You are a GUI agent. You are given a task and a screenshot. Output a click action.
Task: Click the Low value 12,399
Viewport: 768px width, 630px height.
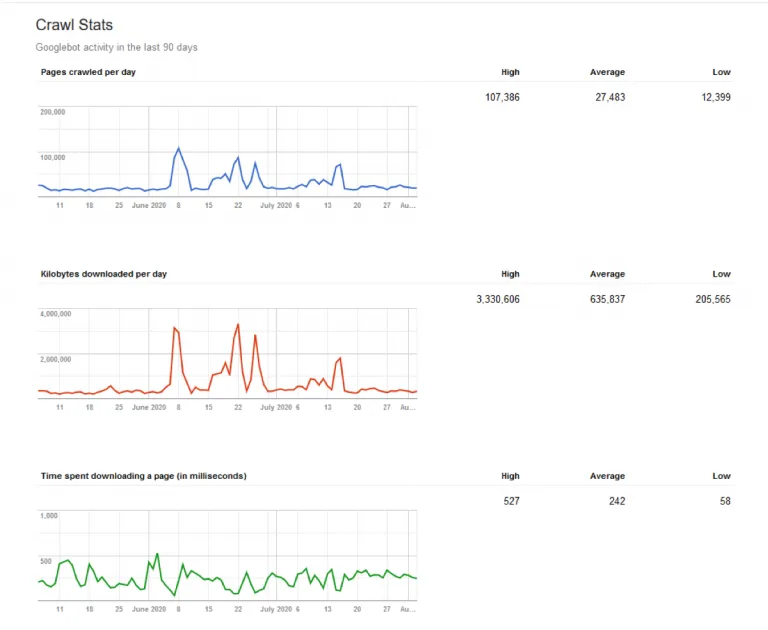[x=716, y=97]
